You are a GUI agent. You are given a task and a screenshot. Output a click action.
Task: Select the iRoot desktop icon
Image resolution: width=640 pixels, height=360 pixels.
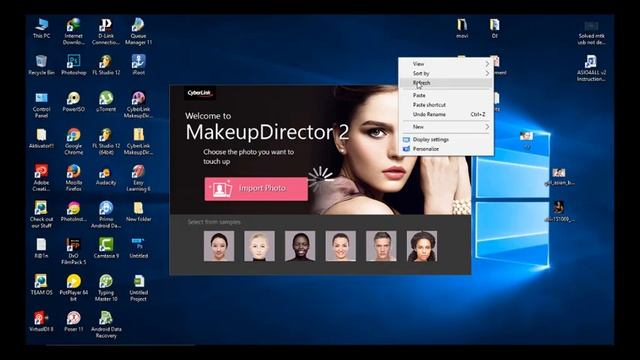pyautogui.click(x=138, y=65)
